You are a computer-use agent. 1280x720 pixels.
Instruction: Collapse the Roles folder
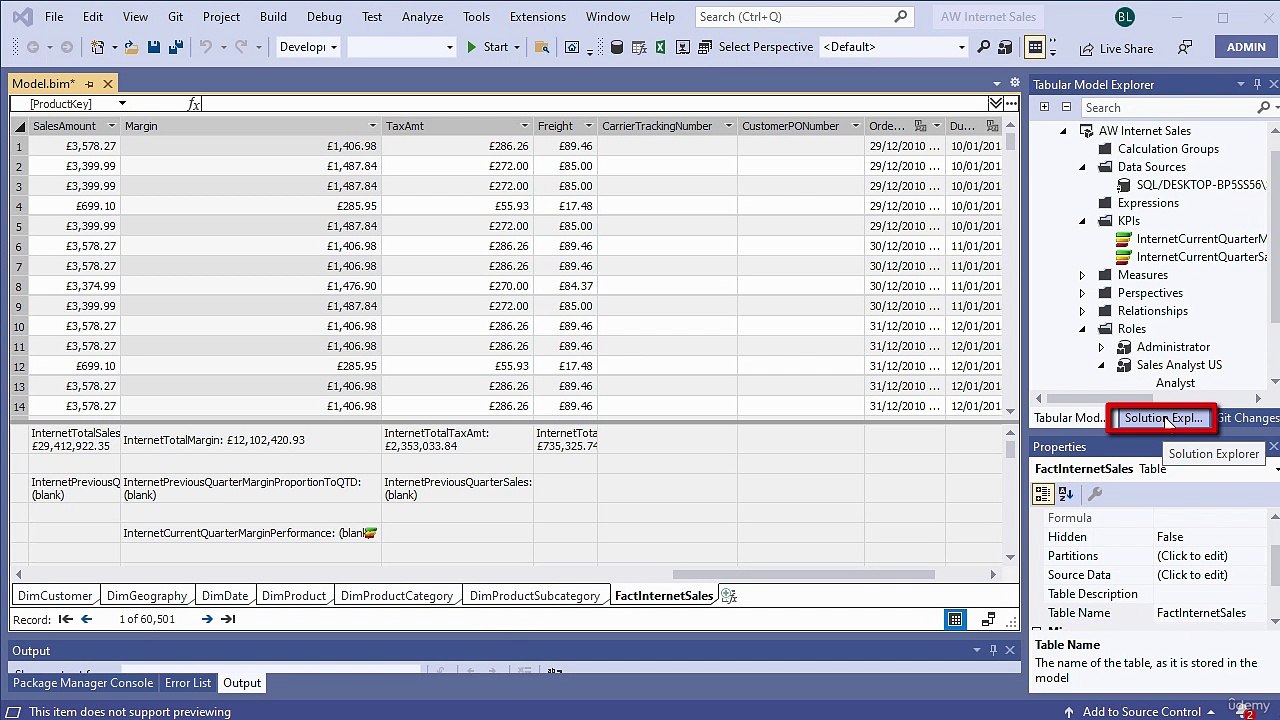[x=1082, y=329]
